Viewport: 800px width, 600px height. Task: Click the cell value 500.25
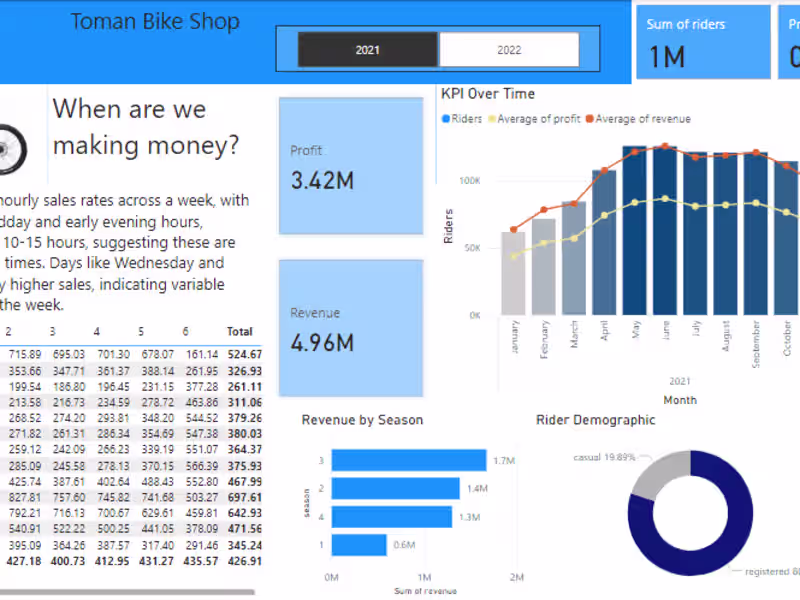(x=113, y=529)
